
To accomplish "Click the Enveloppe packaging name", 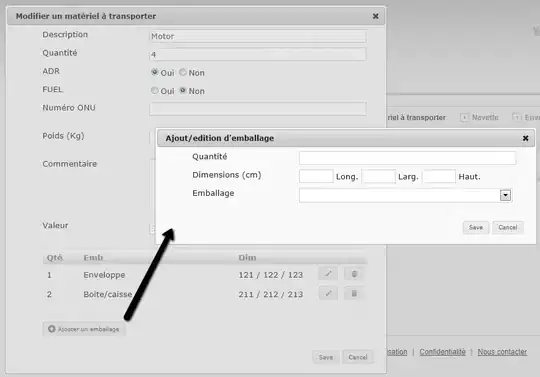I will [x=104, y=275].
